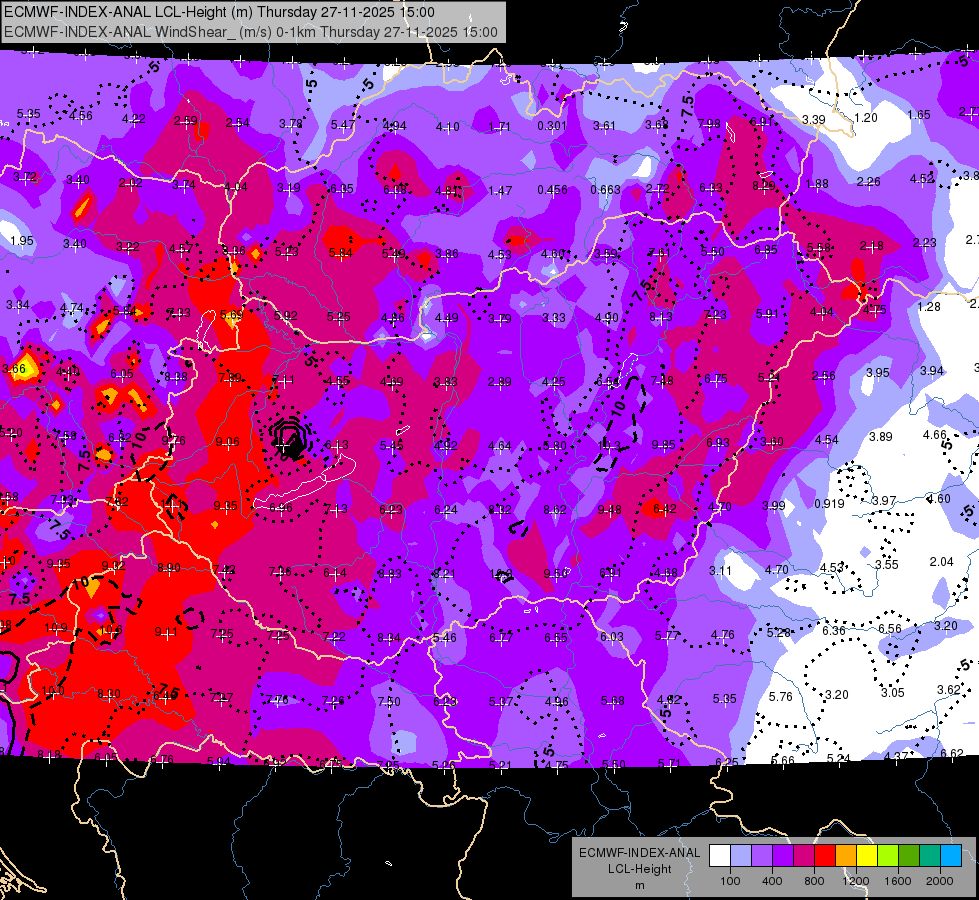Screen dimensions: 979x900
Task: Click the legend scale value 1600
Action: coord(897,881)
